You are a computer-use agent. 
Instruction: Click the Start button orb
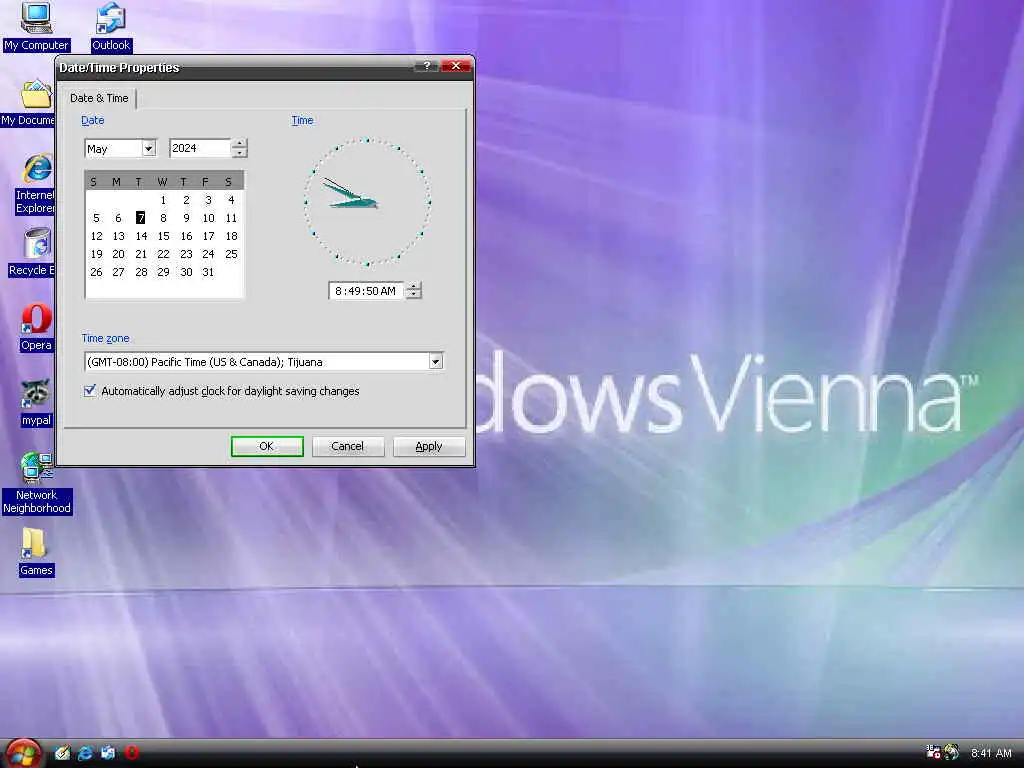click(x=24, y=753)
